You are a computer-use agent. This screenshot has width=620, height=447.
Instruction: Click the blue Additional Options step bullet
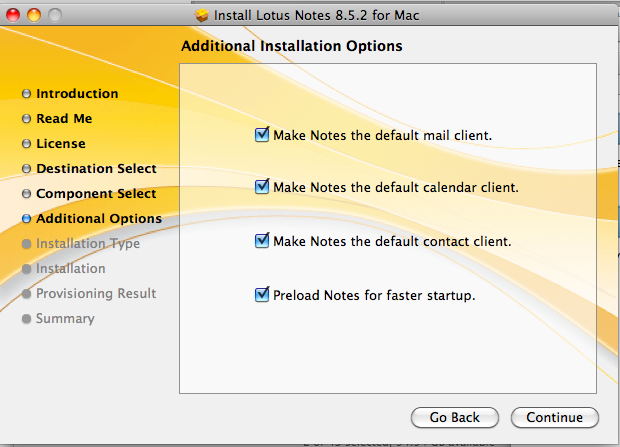pos(26,219)
